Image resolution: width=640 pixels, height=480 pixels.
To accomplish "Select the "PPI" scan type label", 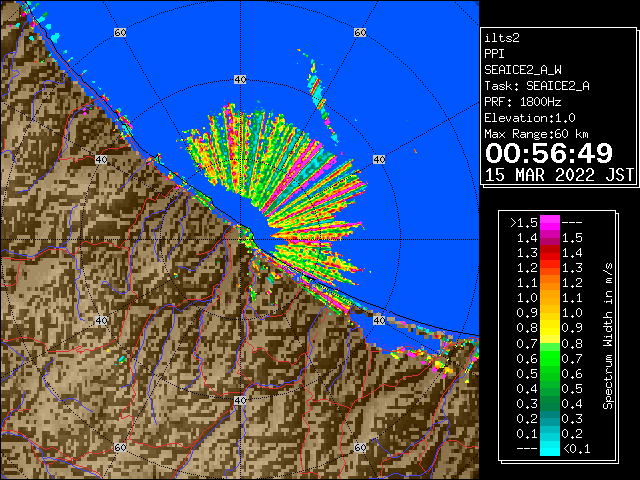I will click(494, 54).
